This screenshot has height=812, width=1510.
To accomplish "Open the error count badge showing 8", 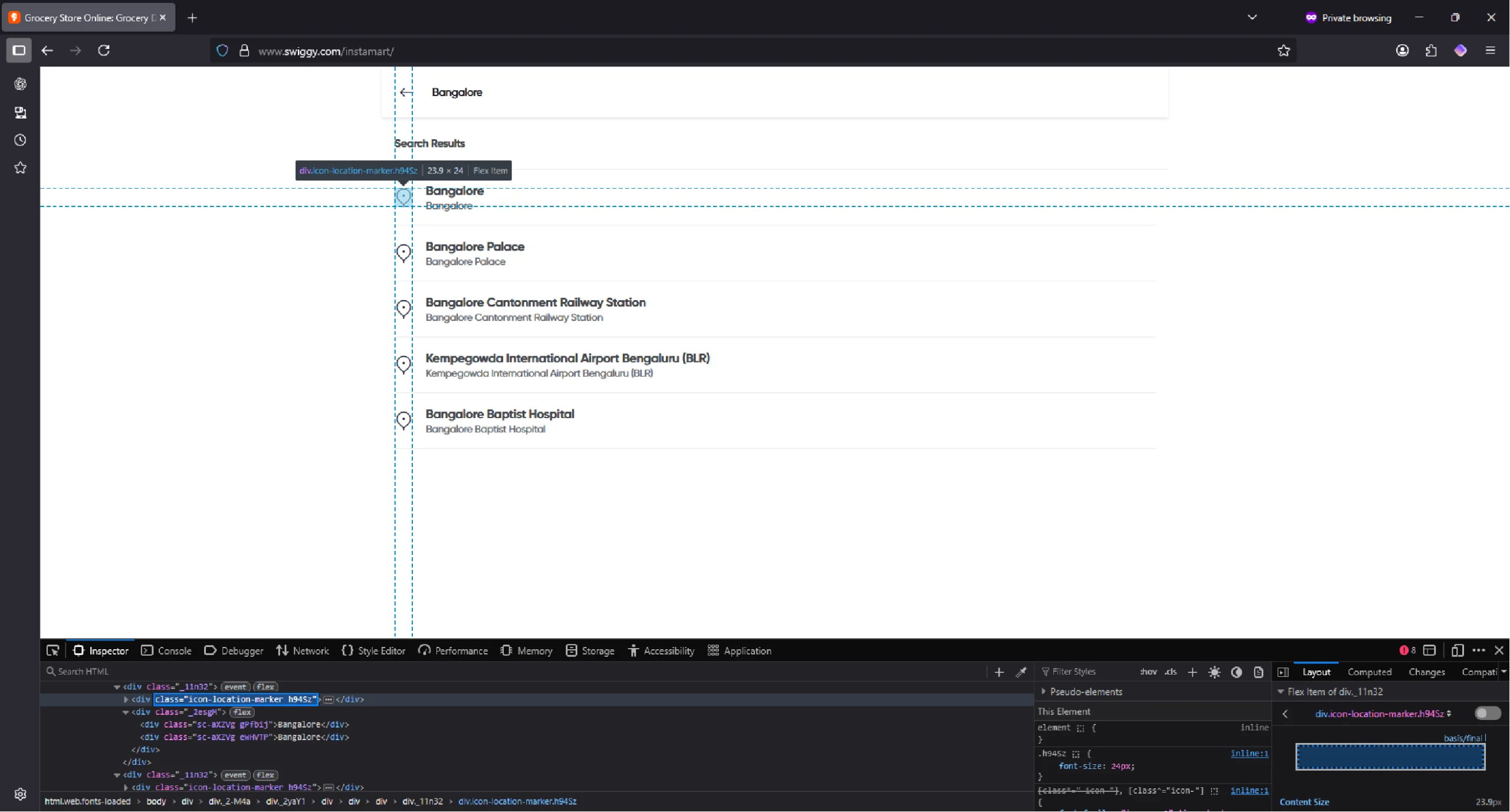I will (x=1407, y=651).
